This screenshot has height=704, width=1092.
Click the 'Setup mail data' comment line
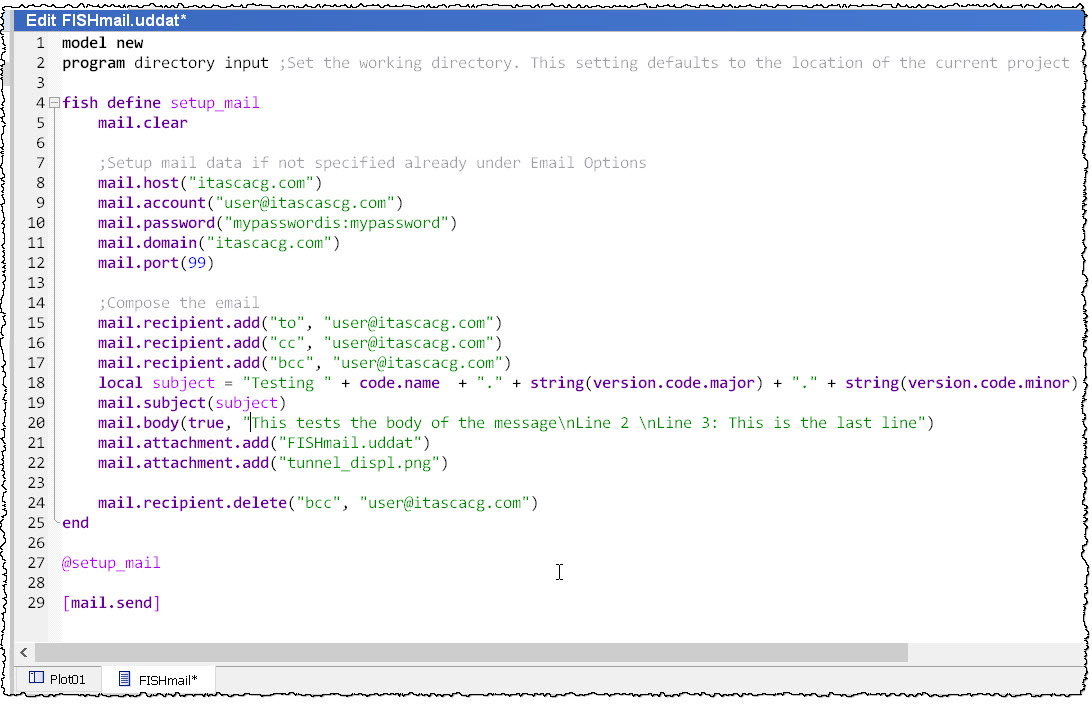(372, 163)
